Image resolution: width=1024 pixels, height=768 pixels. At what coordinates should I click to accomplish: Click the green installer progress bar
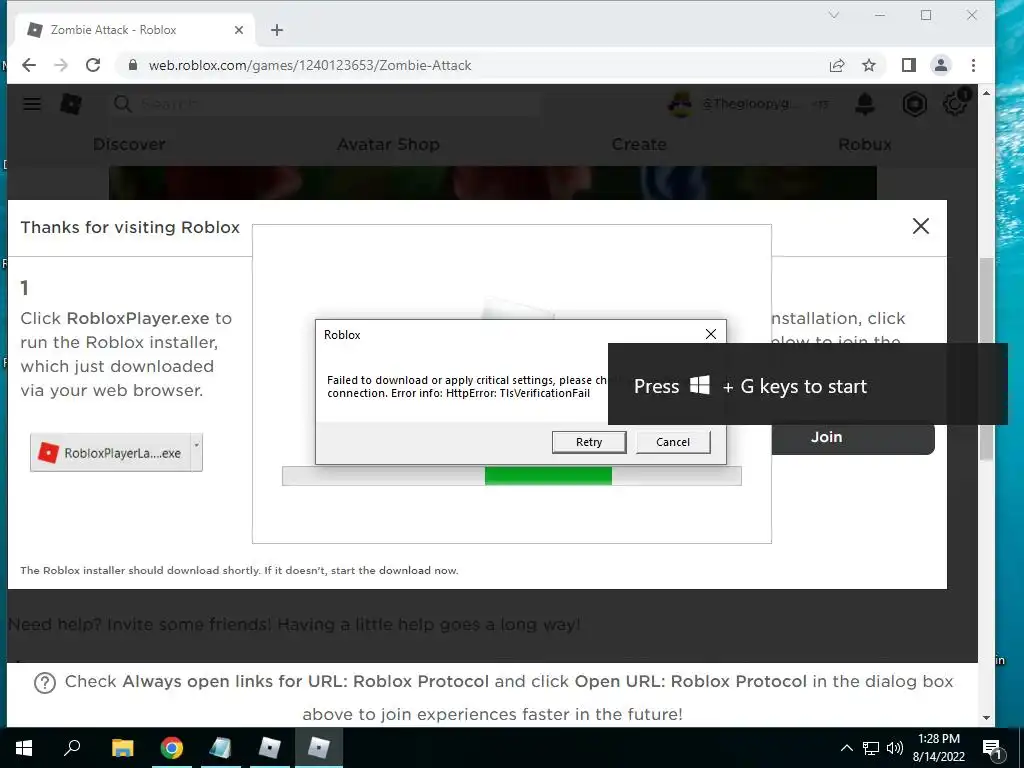pos(548,476)
